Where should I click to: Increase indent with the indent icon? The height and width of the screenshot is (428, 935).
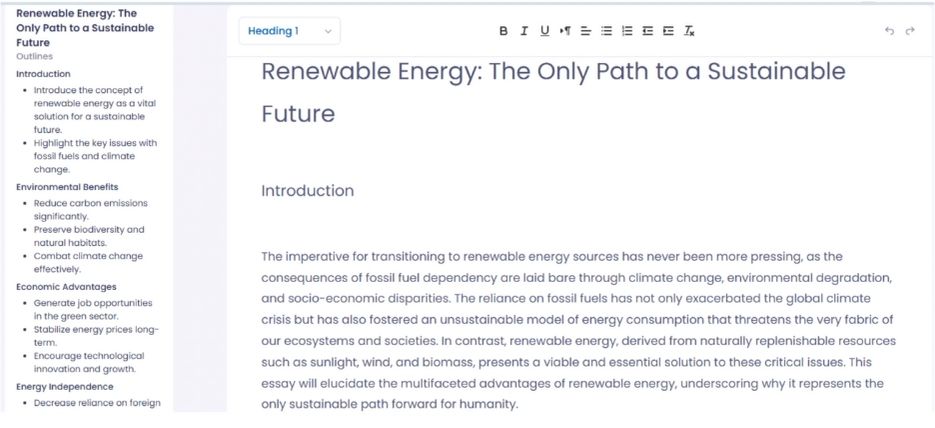(x=668, y=31)
